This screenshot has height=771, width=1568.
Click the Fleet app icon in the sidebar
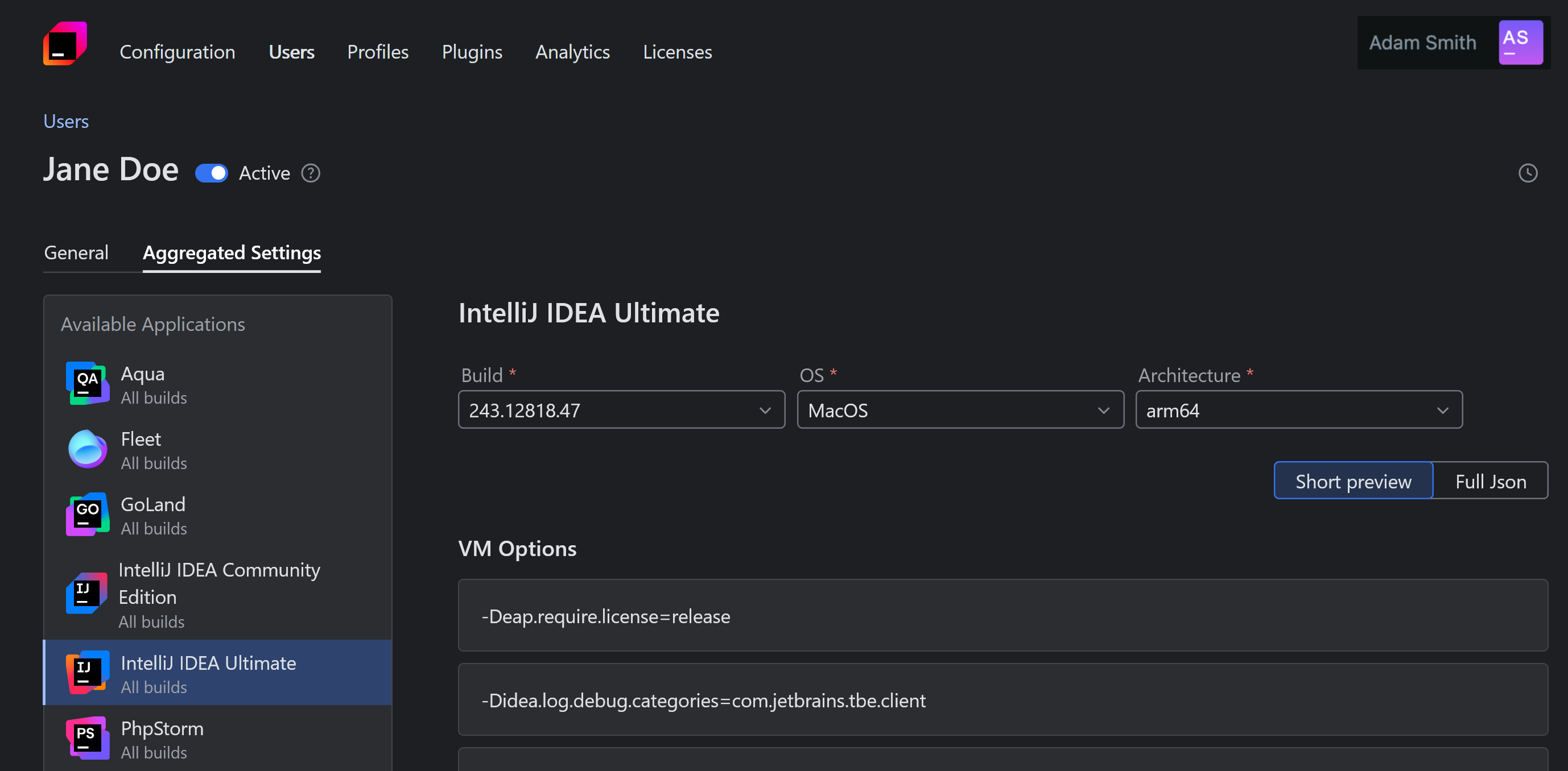[x=87, y=449]
